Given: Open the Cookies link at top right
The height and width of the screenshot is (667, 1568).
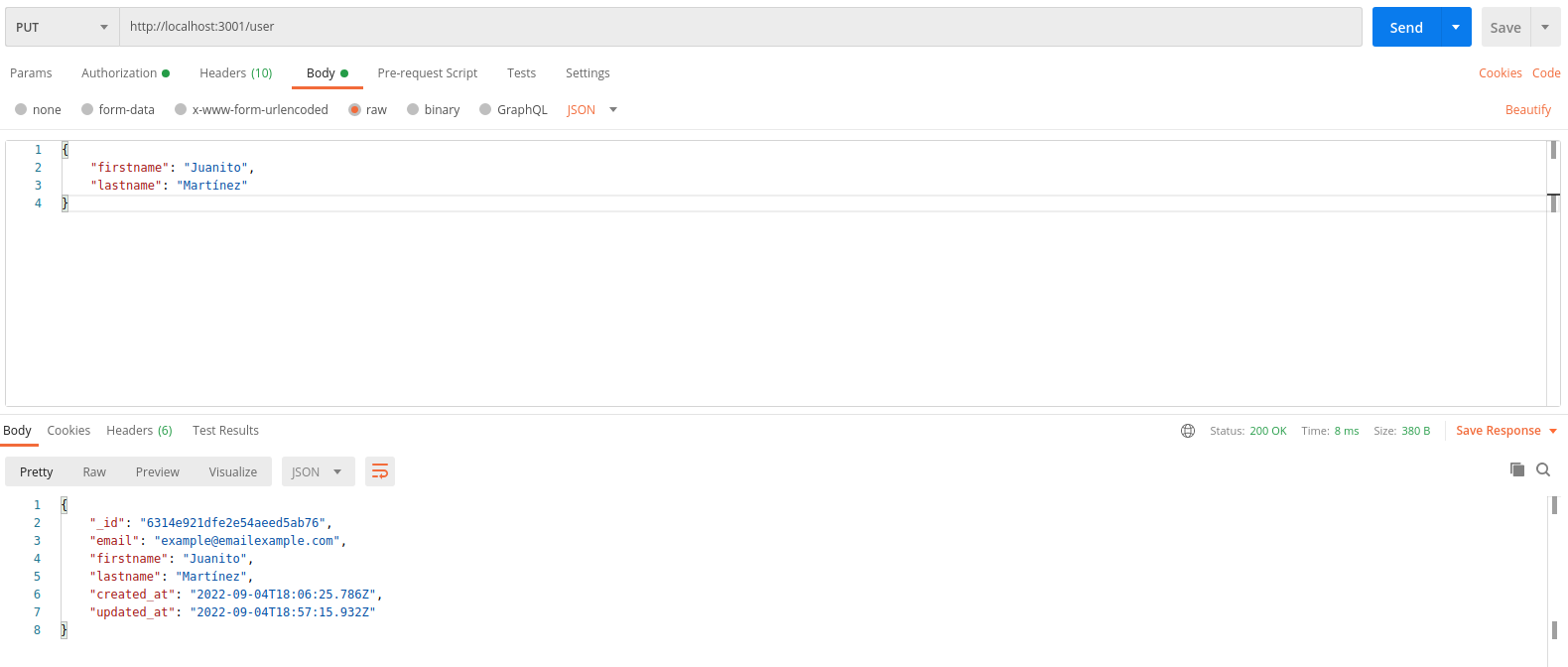Looking at the screenshot, I should tap(1500, 73).
